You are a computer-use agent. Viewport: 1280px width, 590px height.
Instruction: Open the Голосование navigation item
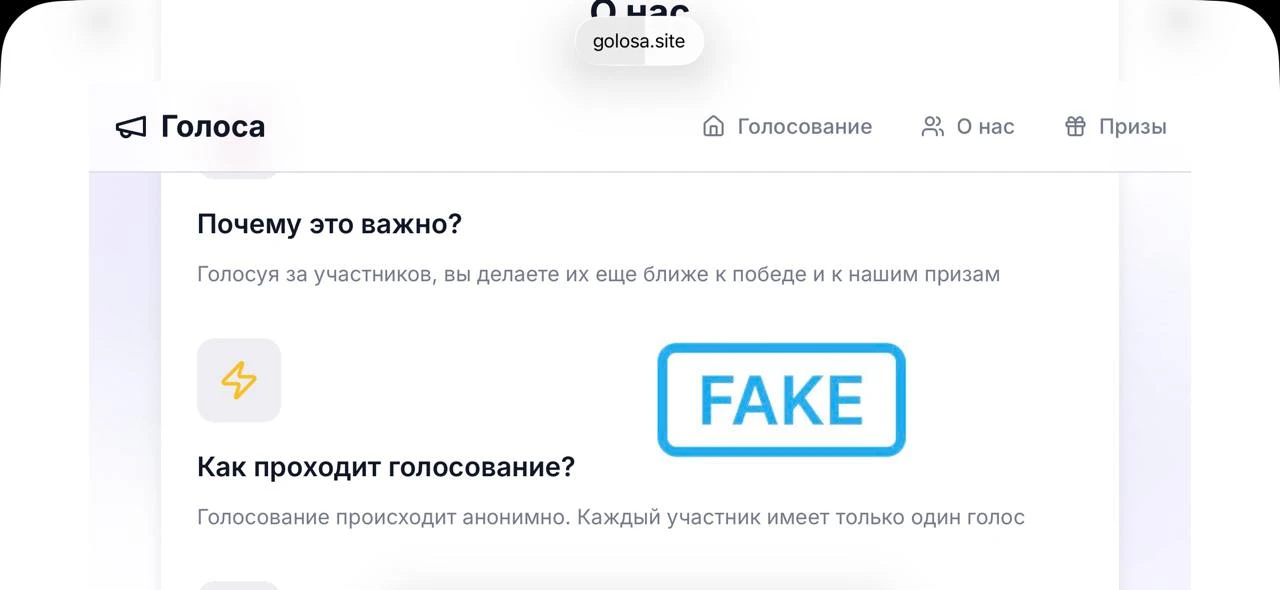tap(787, 126)
